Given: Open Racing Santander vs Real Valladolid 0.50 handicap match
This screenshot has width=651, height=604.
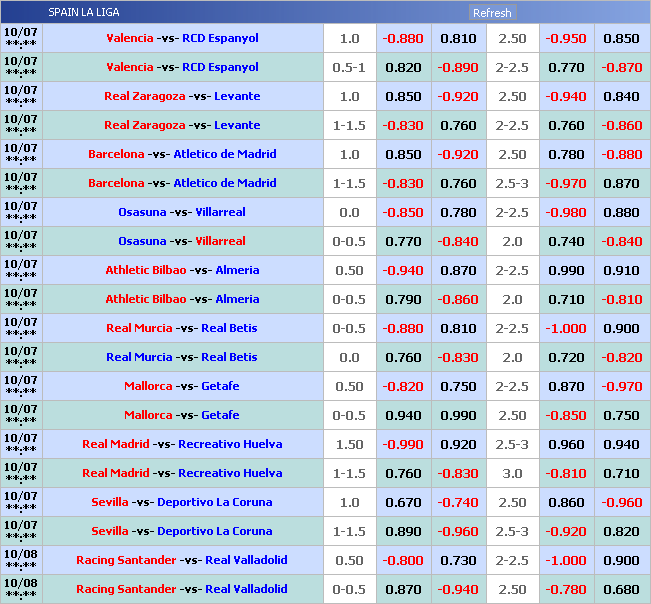Looking at the screenshot, I should (182, 560).
